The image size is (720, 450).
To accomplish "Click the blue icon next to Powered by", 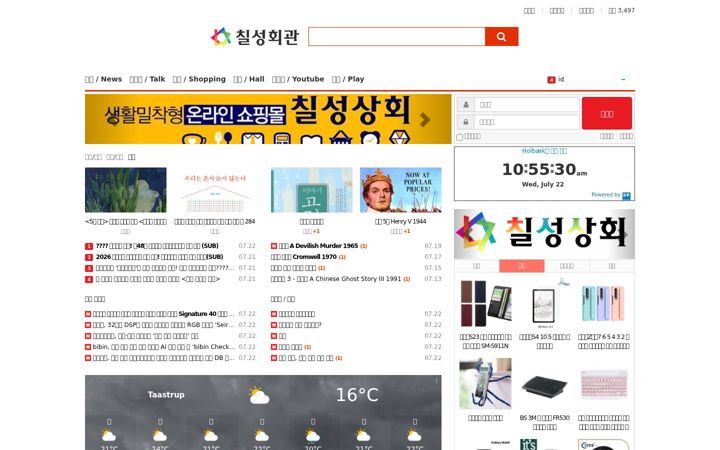I will pyautogui.click(x=626, y=196).
